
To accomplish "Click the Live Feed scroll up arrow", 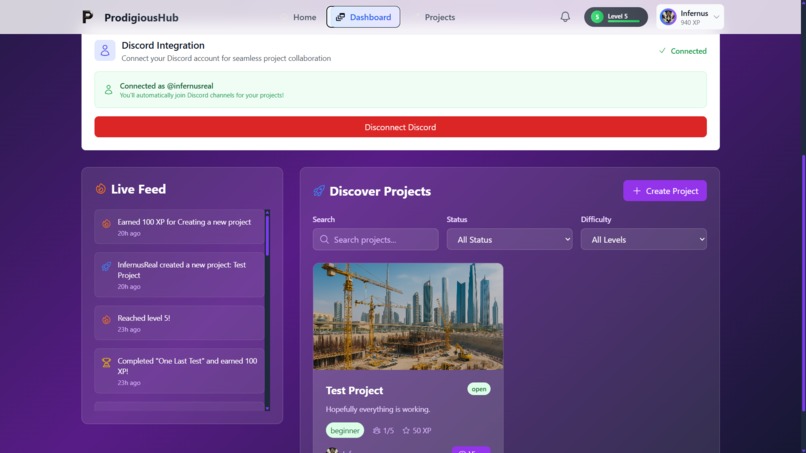I will [267, 212].
